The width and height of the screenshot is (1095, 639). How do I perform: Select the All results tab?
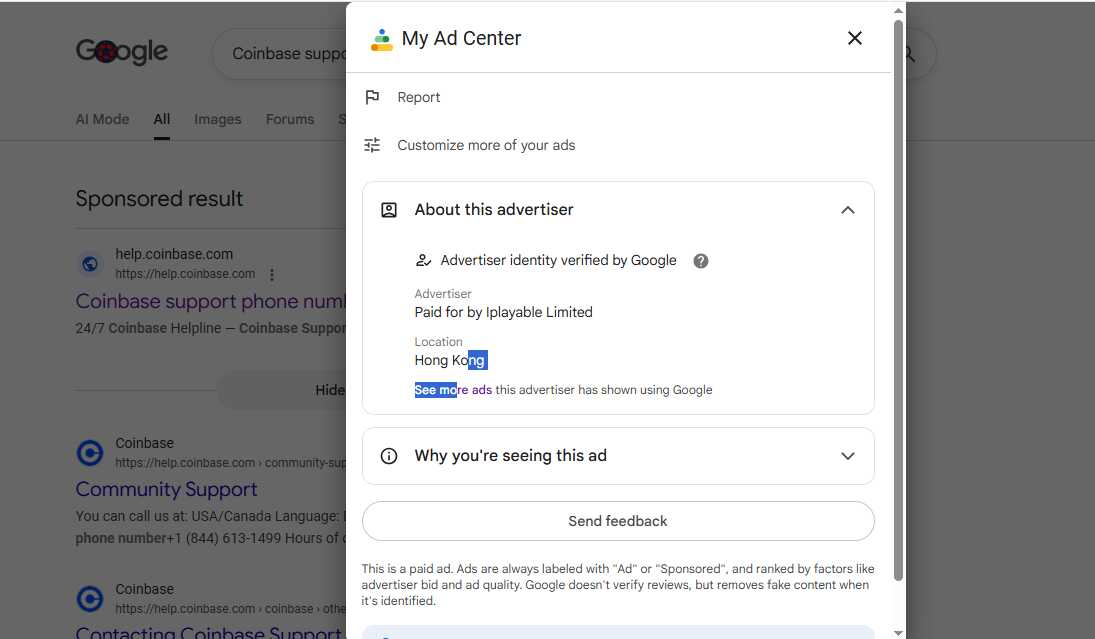pyautogui.click(x=161, y=119)
